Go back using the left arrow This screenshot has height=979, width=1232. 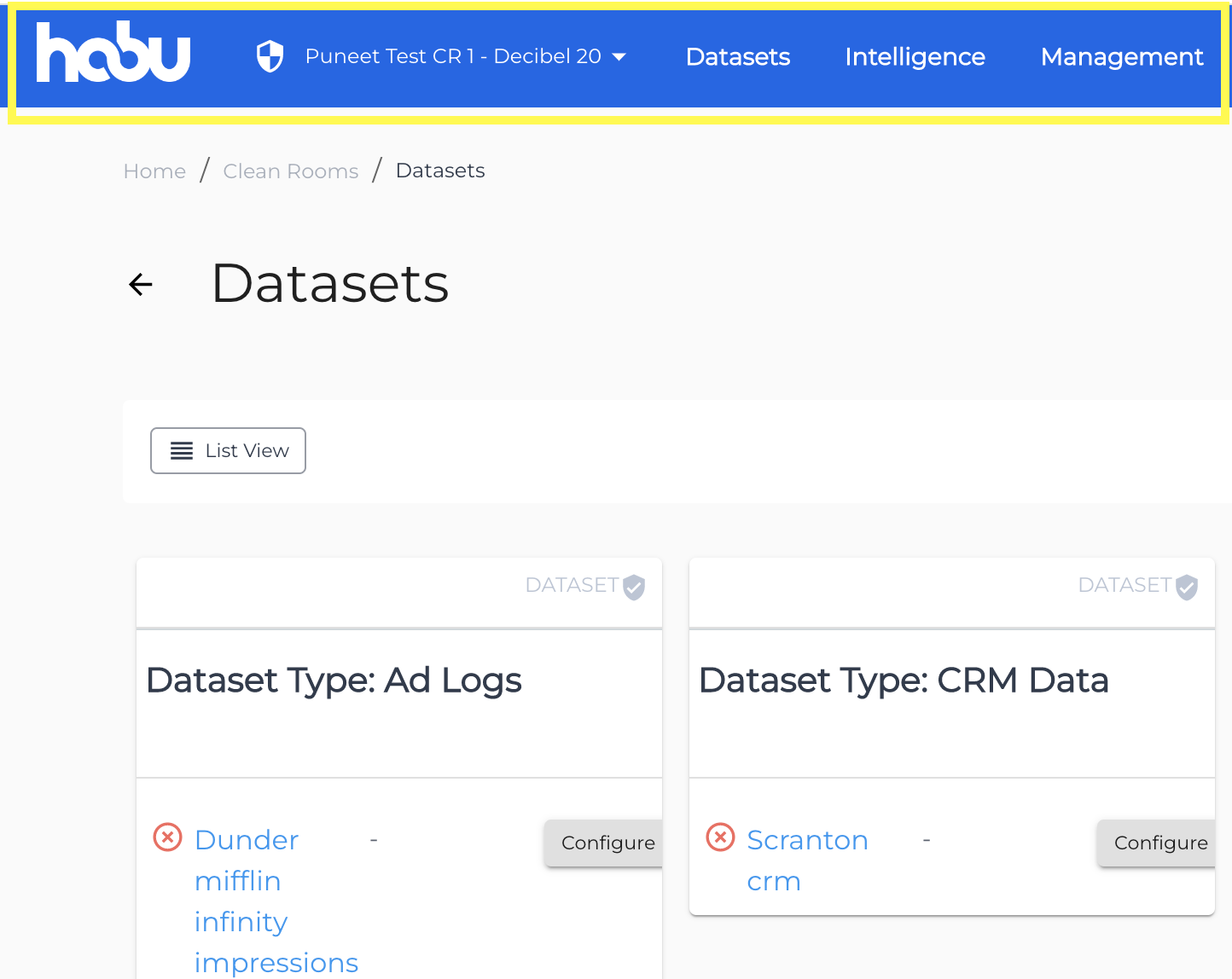pyautogui.click(x=141, y=284)
